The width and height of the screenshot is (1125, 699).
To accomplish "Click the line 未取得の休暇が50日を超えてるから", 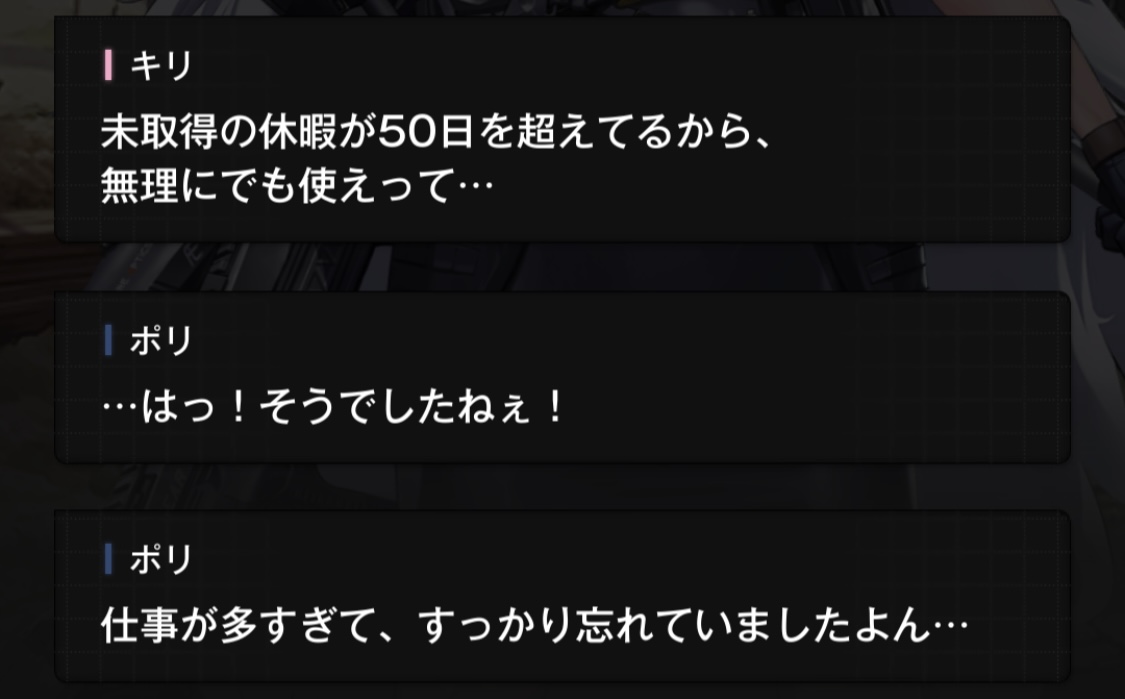I will point(436,132).
